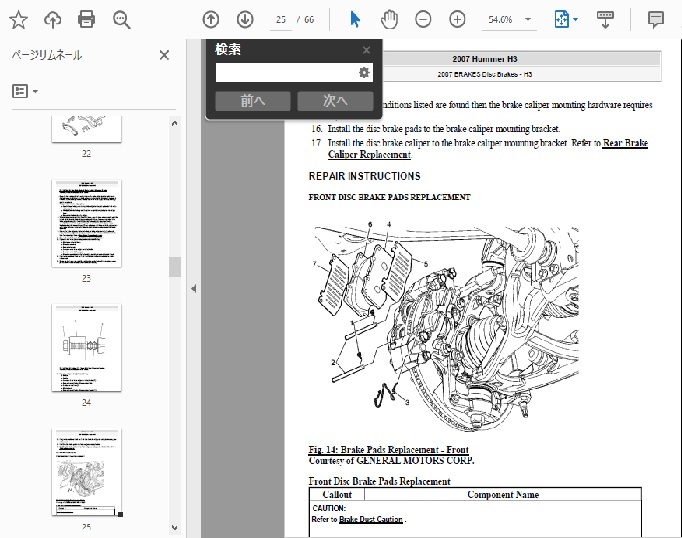Image resolution: width=682 pixels, height=538 pixels.
Task: Go to previous page arrow
Action: (211, 20)
